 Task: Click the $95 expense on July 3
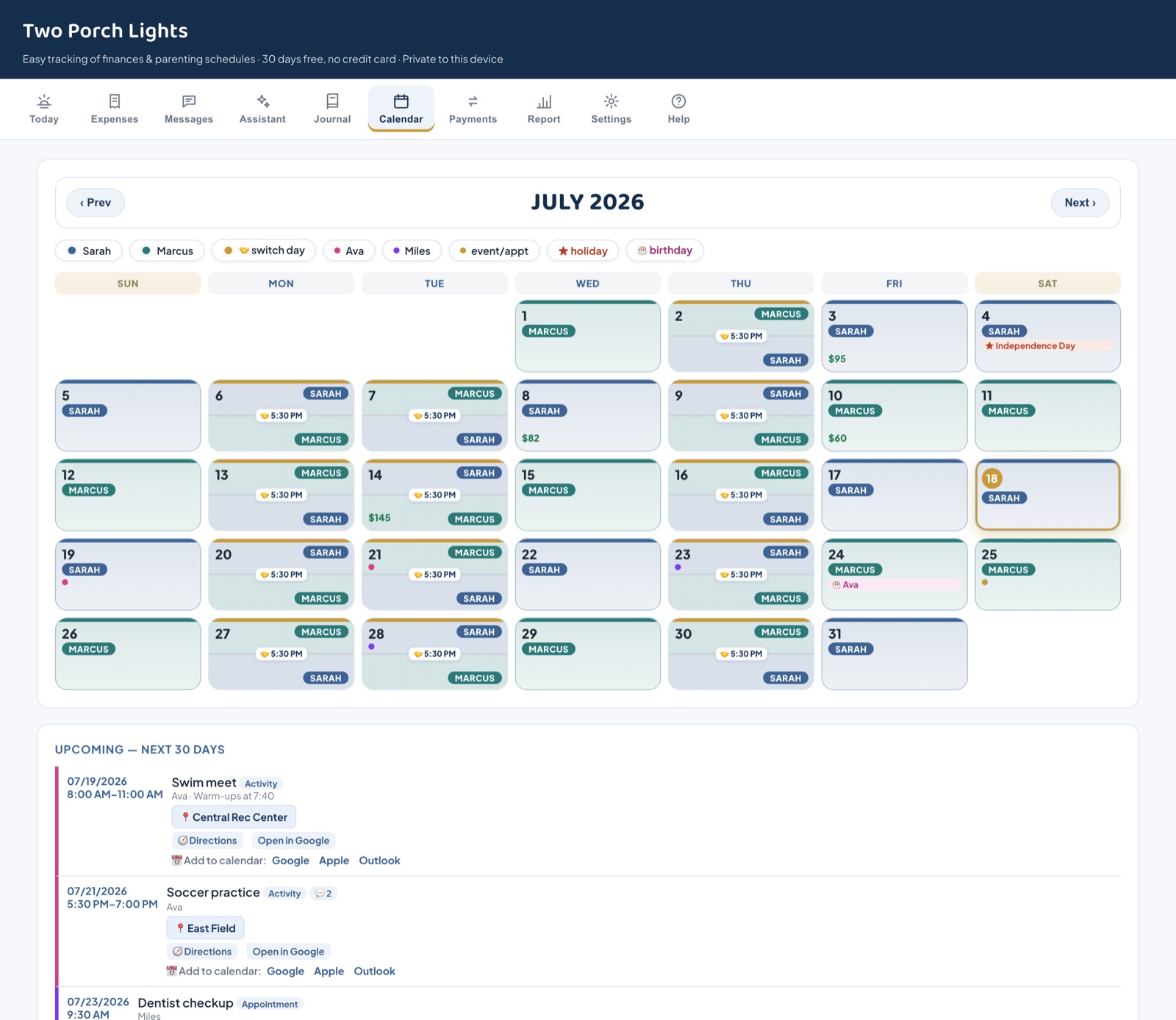pos(837,359)
